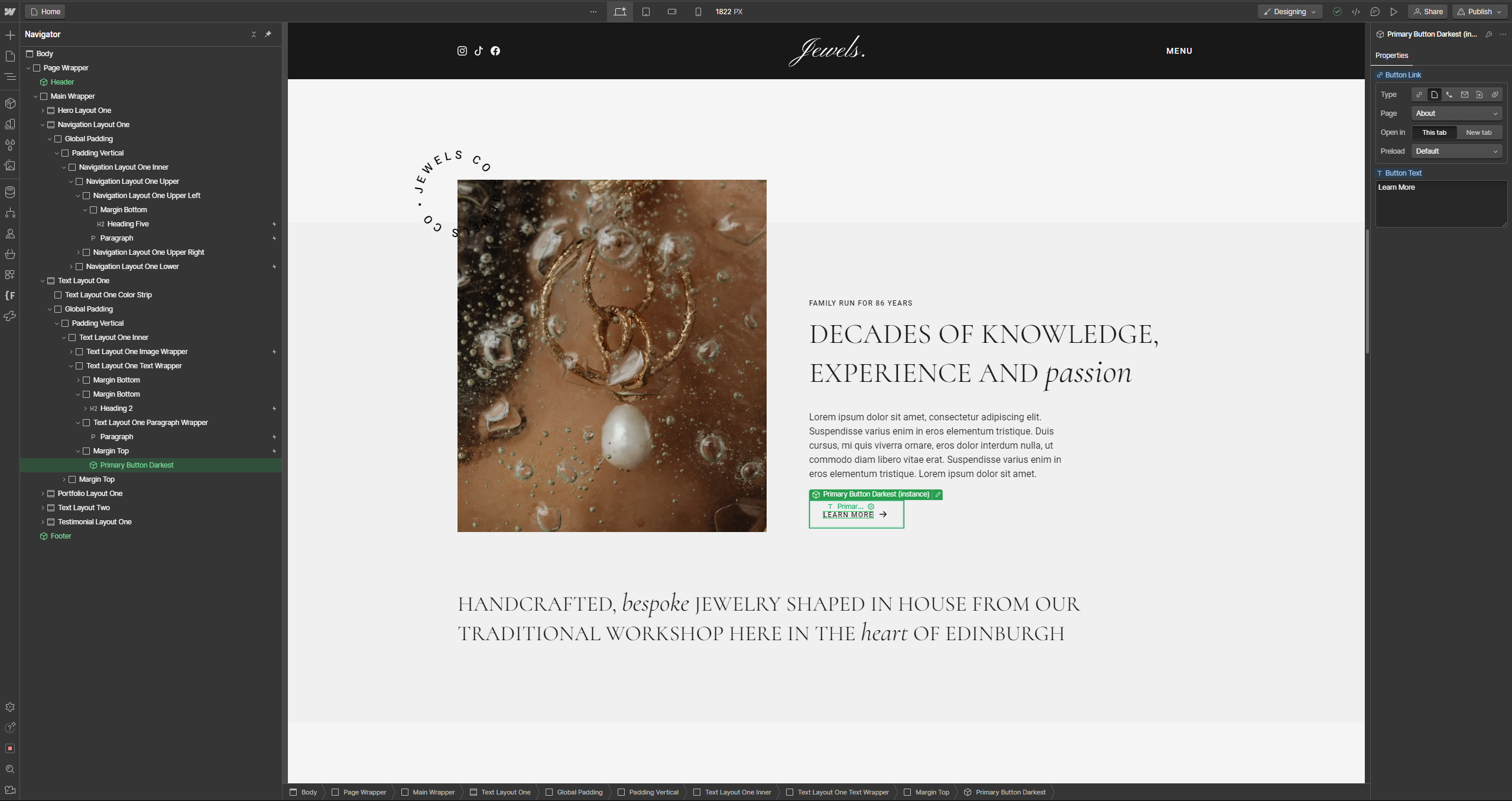This screenshot has height=801, width=1512.
Task: Open code export icon in top bar
Action: point(1356,12)
